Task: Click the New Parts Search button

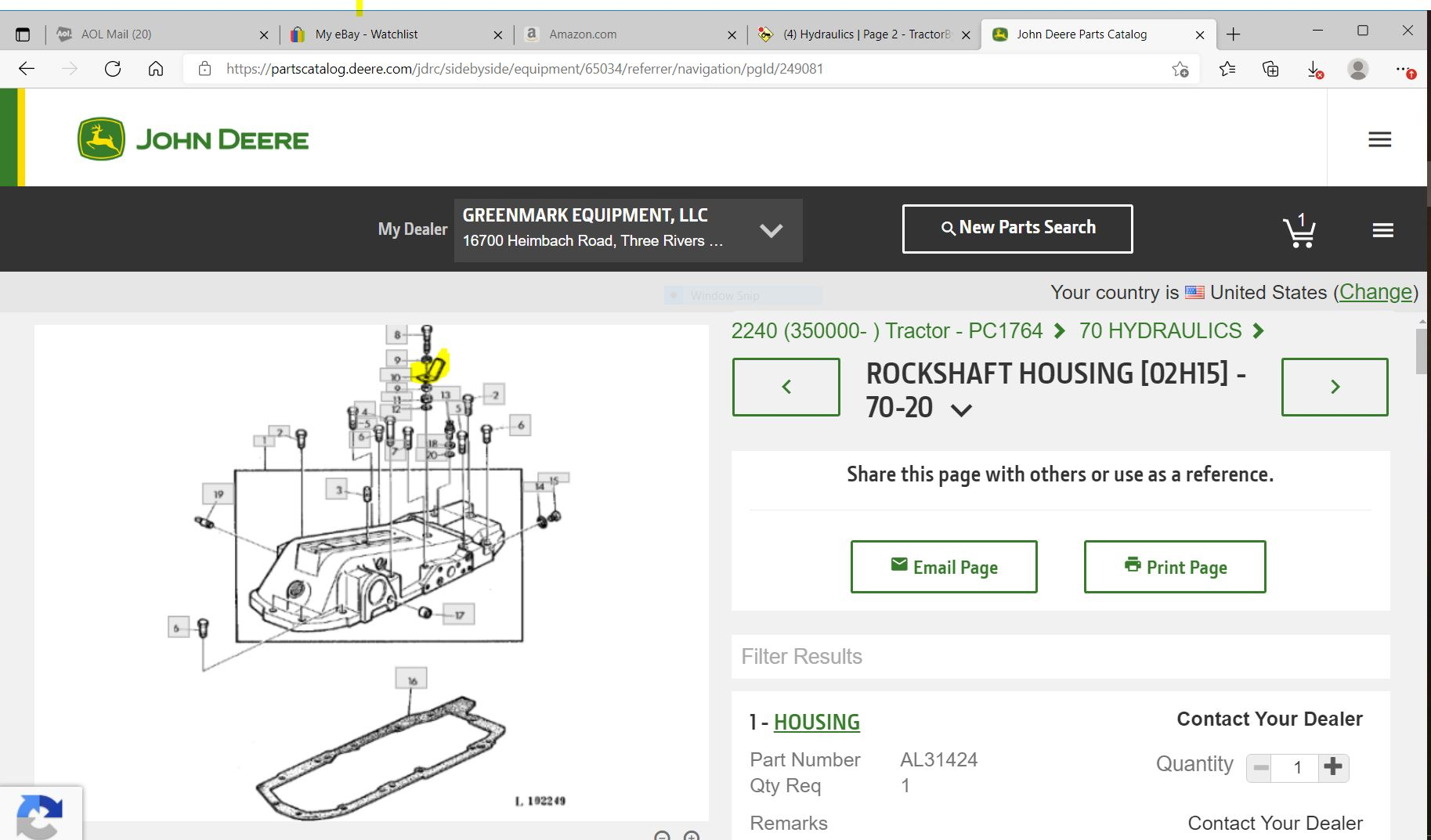Action: [1017, 229]
